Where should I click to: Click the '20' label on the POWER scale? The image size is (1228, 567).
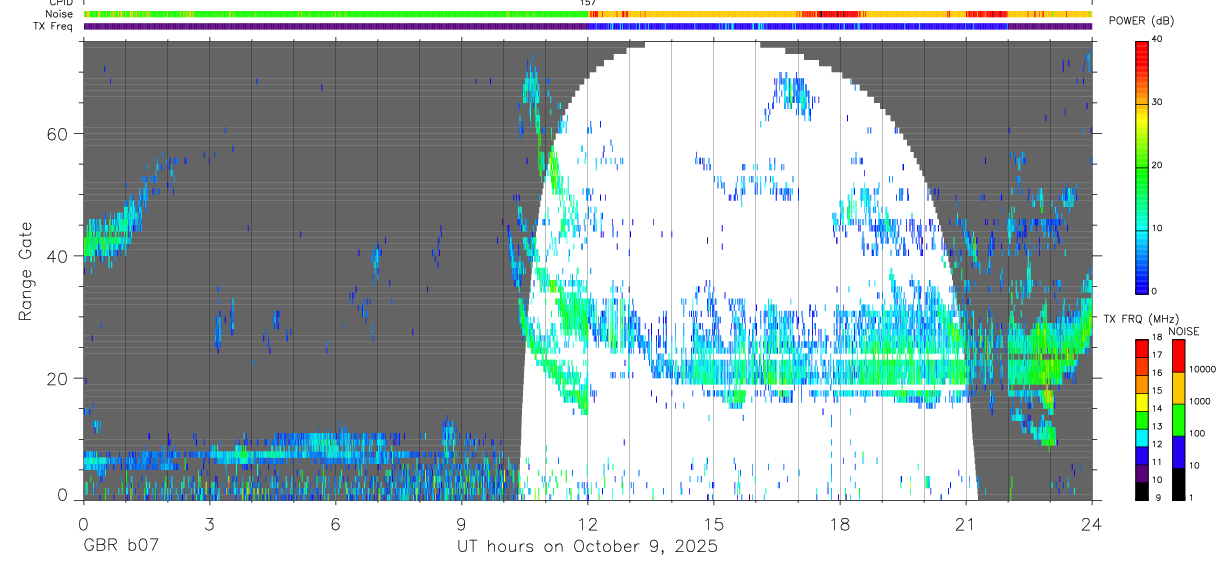(x=1157, y=166)
